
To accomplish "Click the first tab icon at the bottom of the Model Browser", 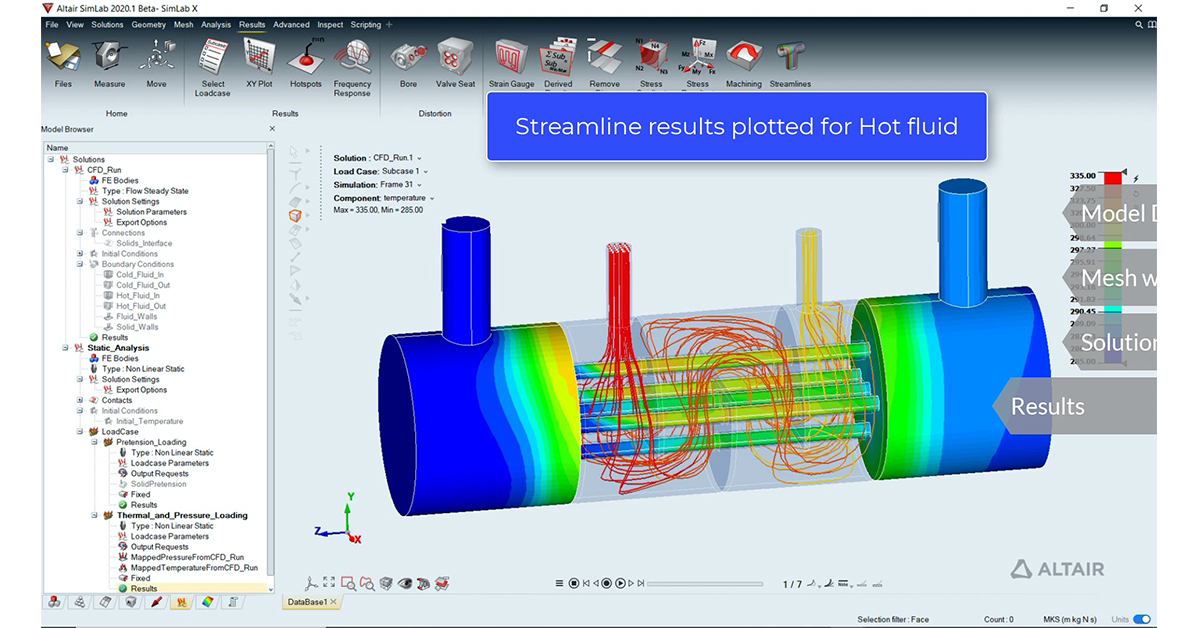I will [56, 602].
